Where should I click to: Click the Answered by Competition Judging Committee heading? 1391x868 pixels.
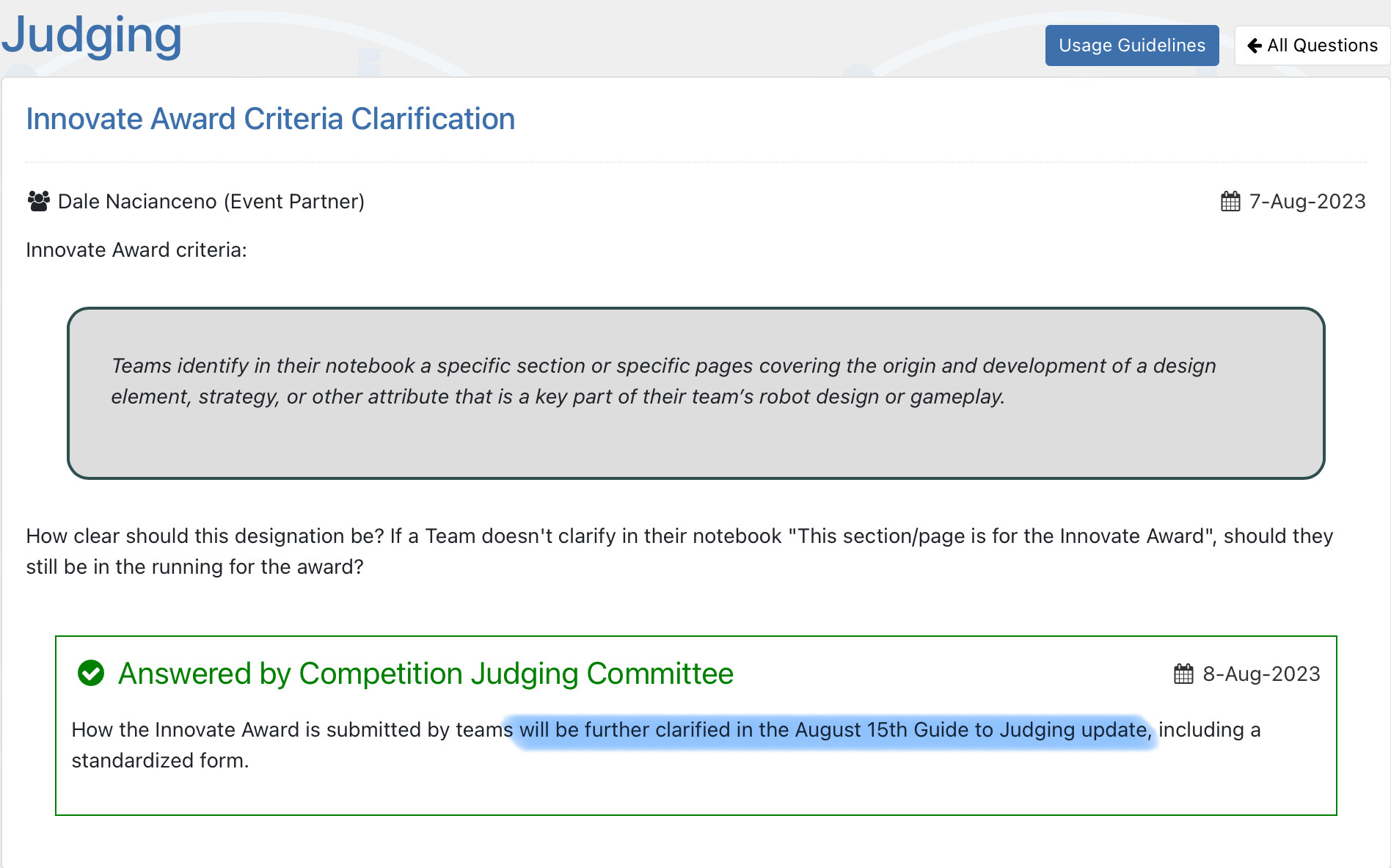[x=426, y=674]
